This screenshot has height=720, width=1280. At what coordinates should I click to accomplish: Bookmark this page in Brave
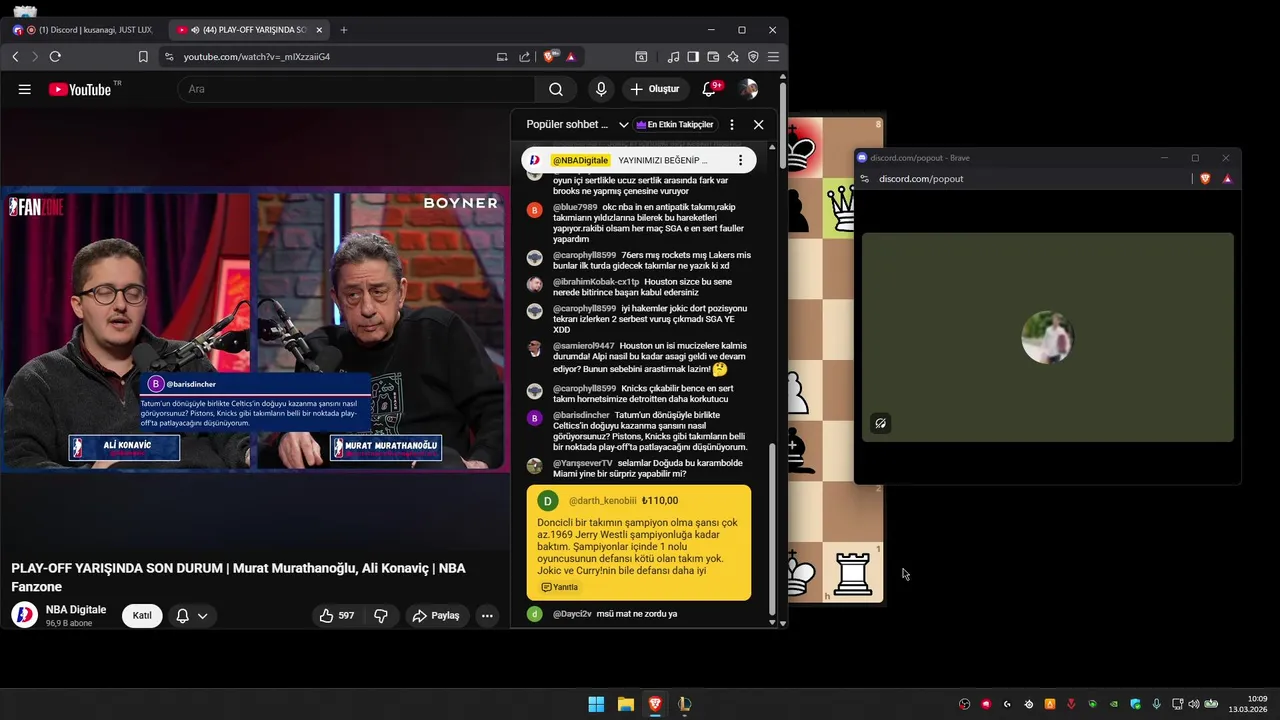143,57
